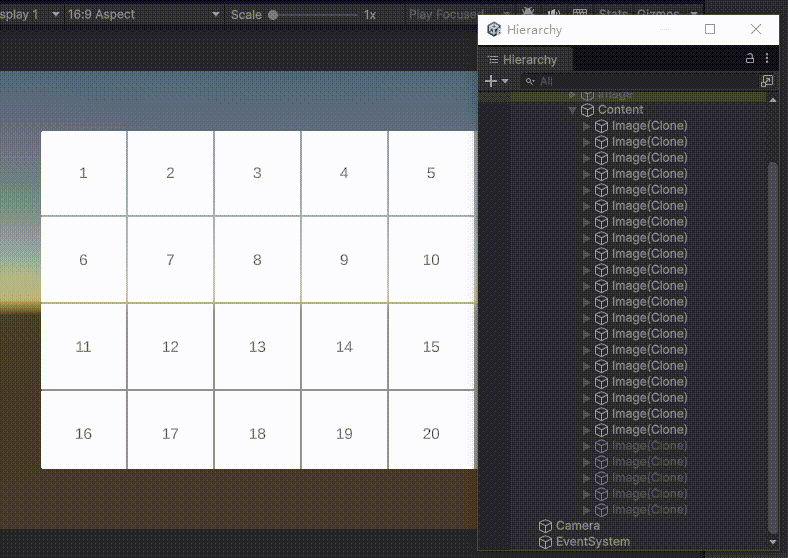Open the create dropdown arrow next to plus
This screenshot has height=558, width=788.
(x=505, y=81)
